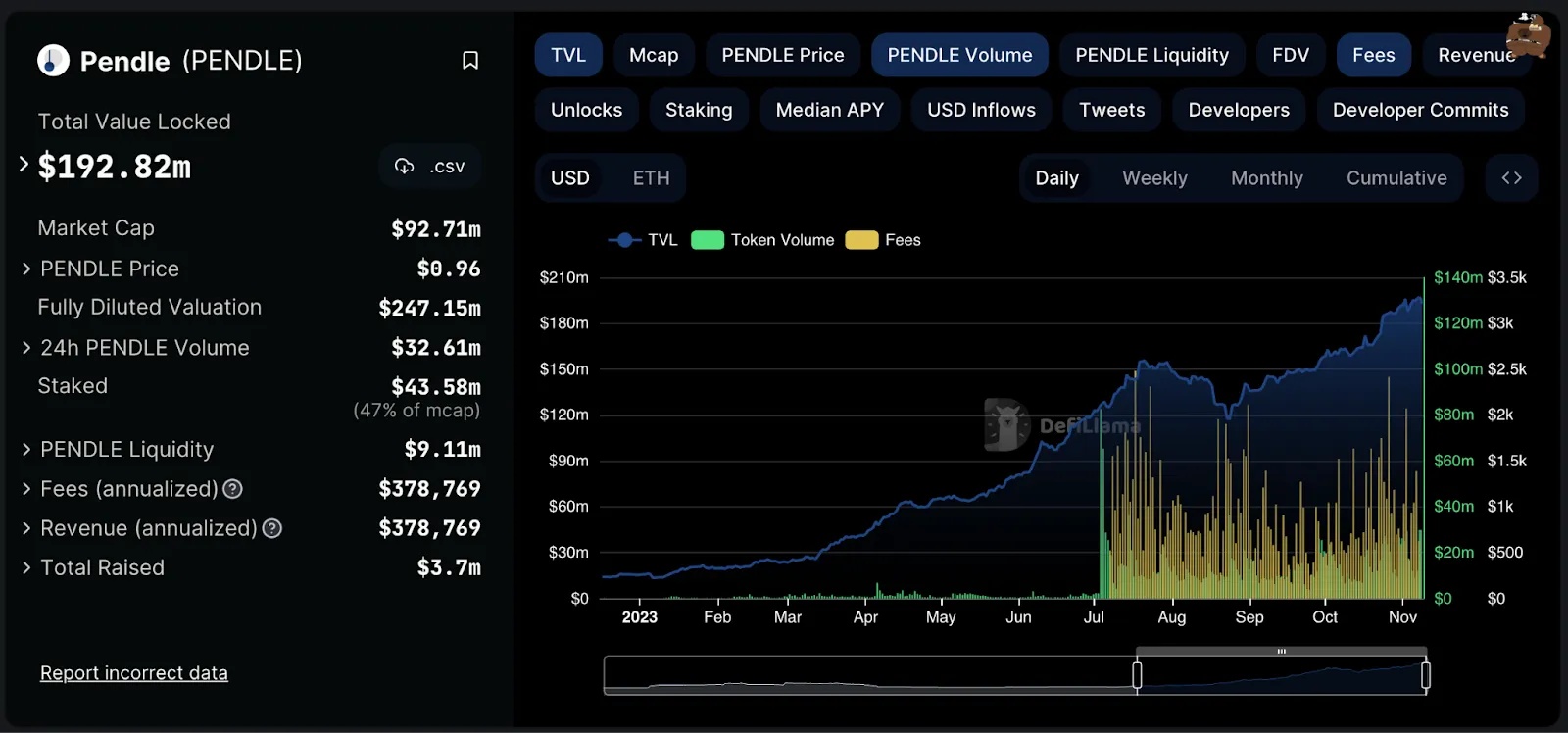Download TVL data as .csv
1568x733 pixels.
click(x=429, y=167)
